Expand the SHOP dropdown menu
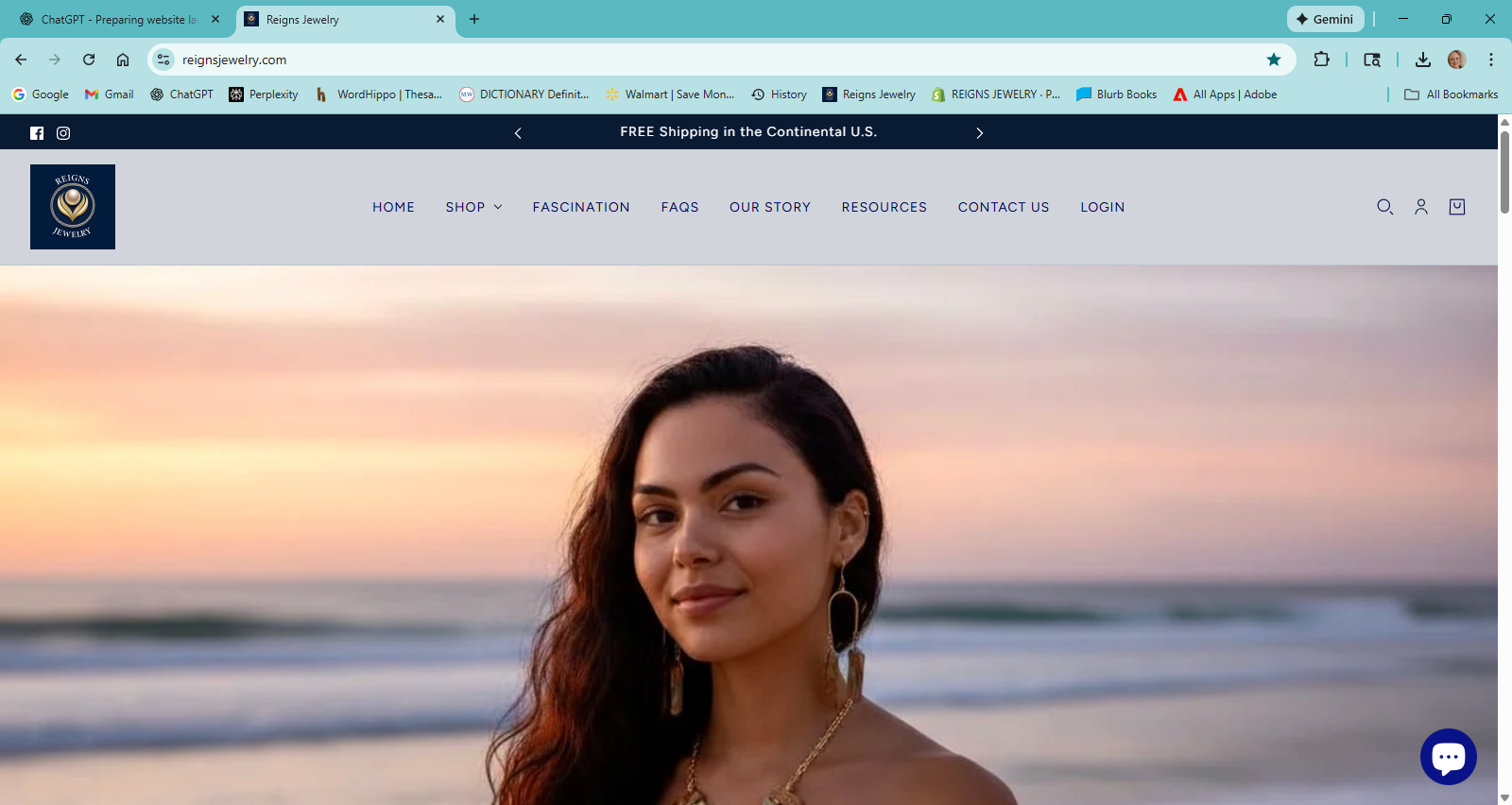 [473, 207]
